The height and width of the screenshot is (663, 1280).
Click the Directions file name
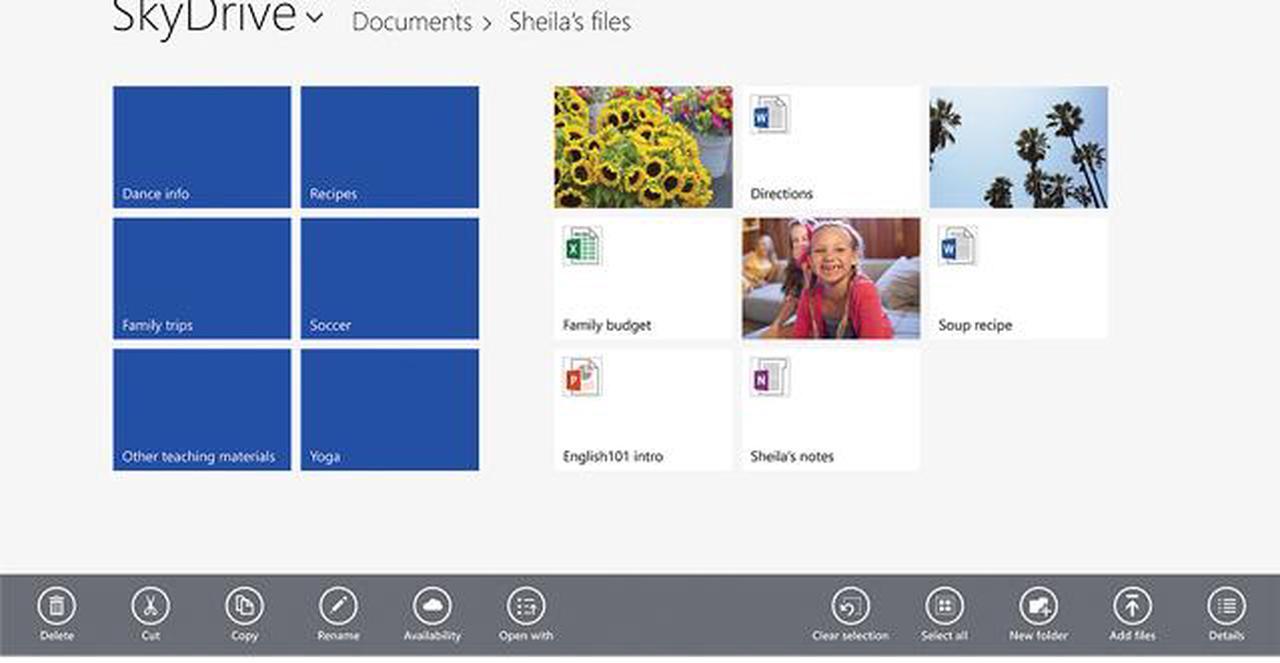[x=782, y=194]
